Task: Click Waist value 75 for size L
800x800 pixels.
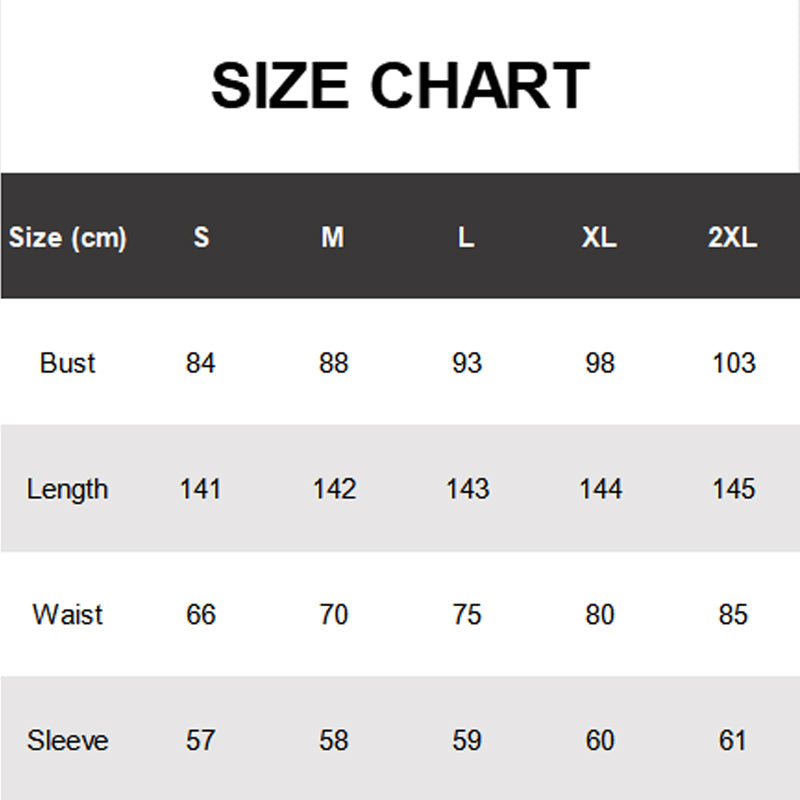Action: click(x=467, y=614)
